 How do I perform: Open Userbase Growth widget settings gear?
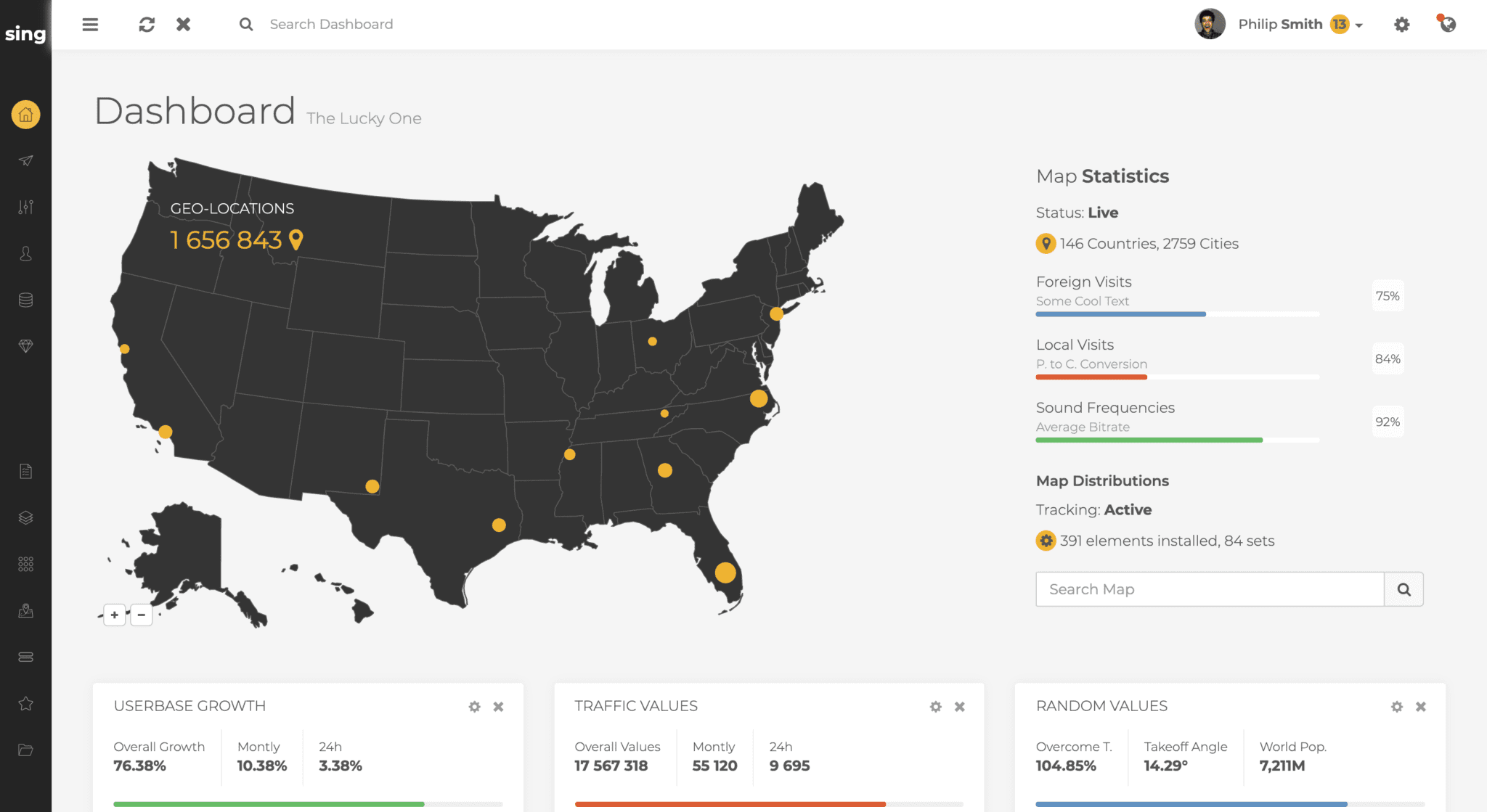[x=474, y=707]
